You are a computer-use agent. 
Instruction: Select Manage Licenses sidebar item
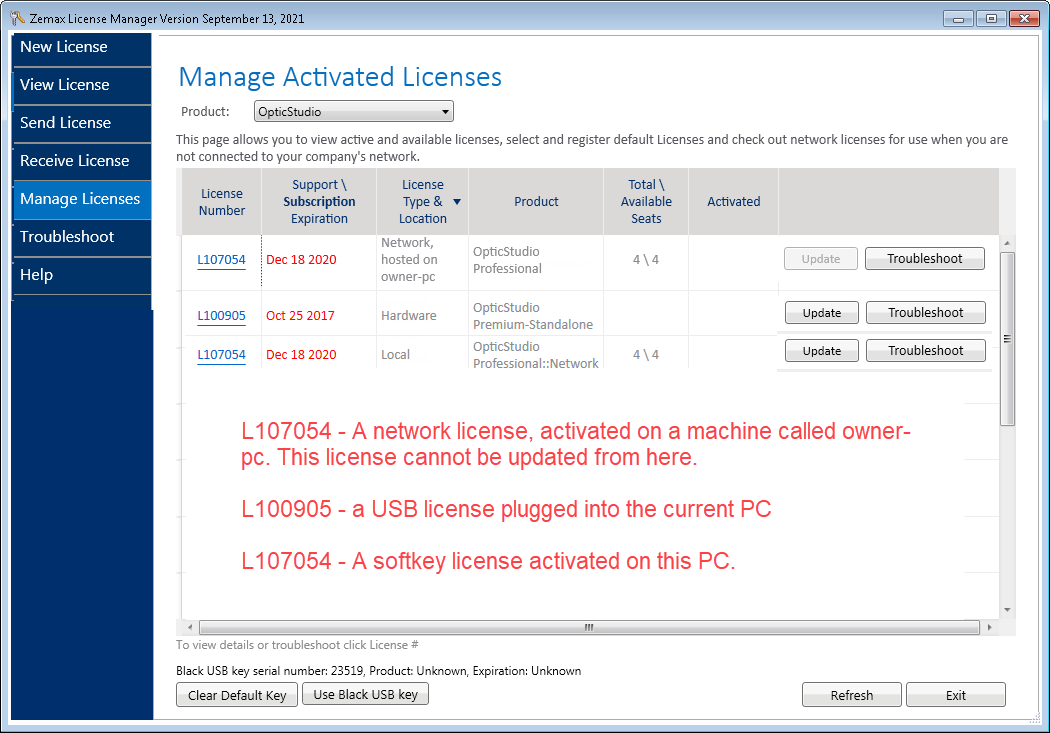tap(82, 199)
